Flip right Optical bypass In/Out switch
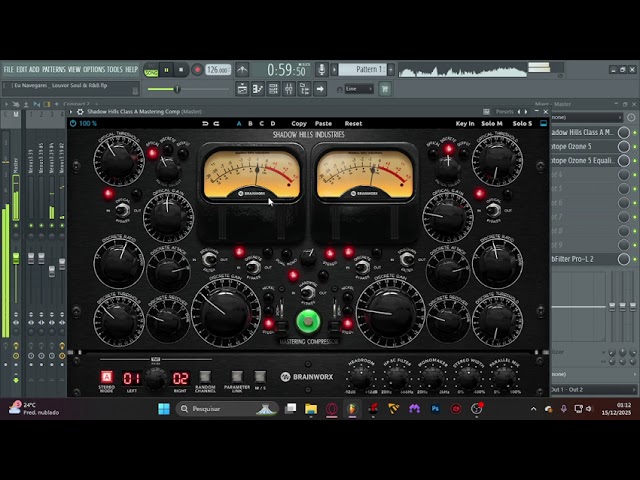 (x=493, y=210)
